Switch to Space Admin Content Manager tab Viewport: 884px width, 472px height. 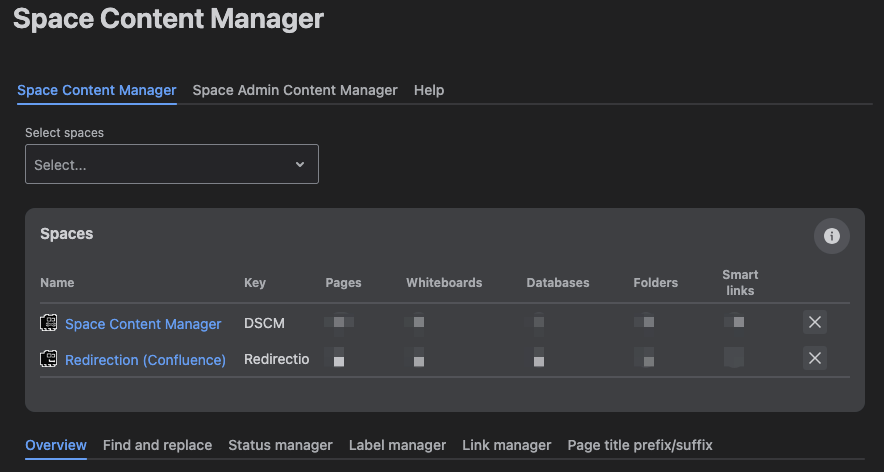point(295,90)
